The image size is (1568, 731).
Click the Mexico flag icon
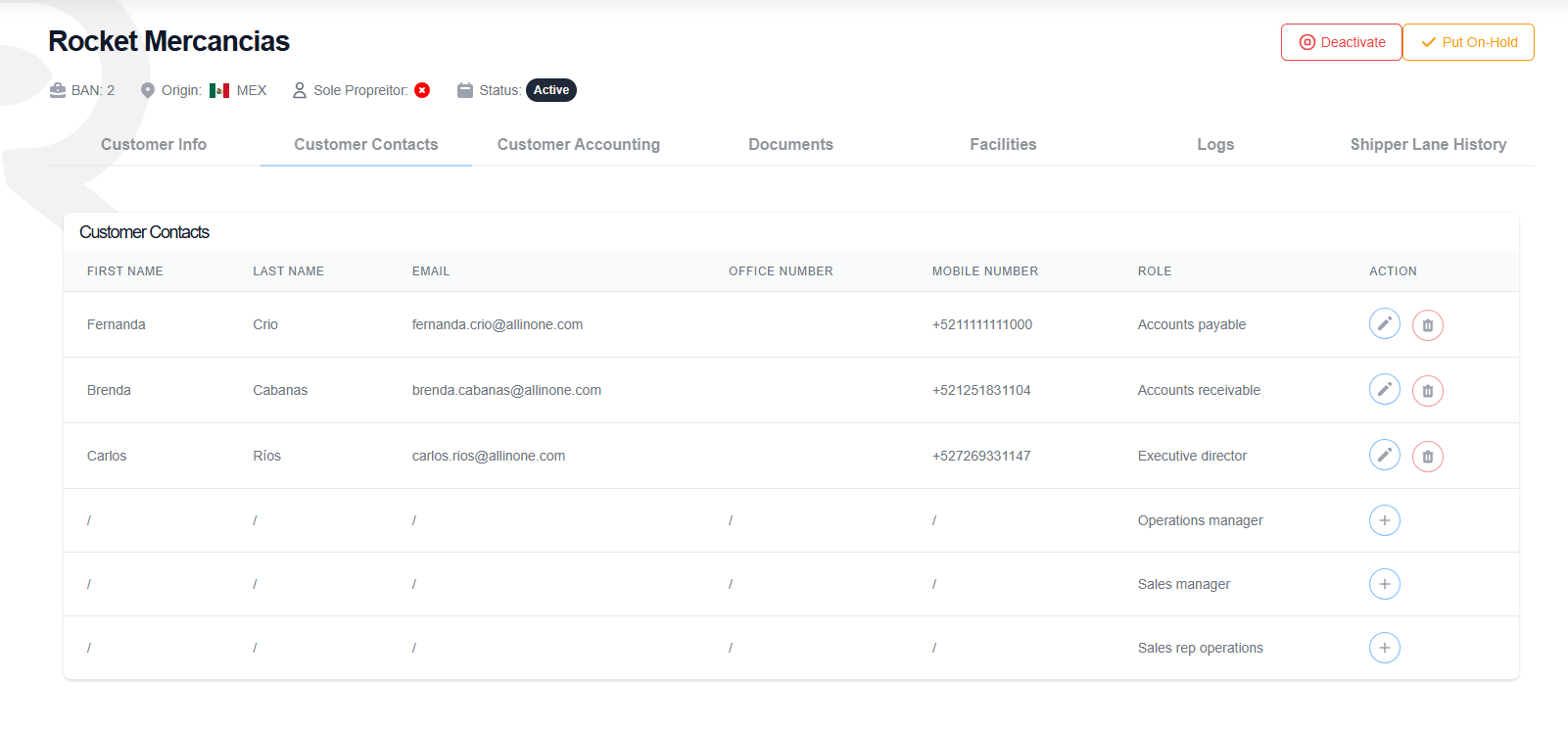tap(219, 90)
